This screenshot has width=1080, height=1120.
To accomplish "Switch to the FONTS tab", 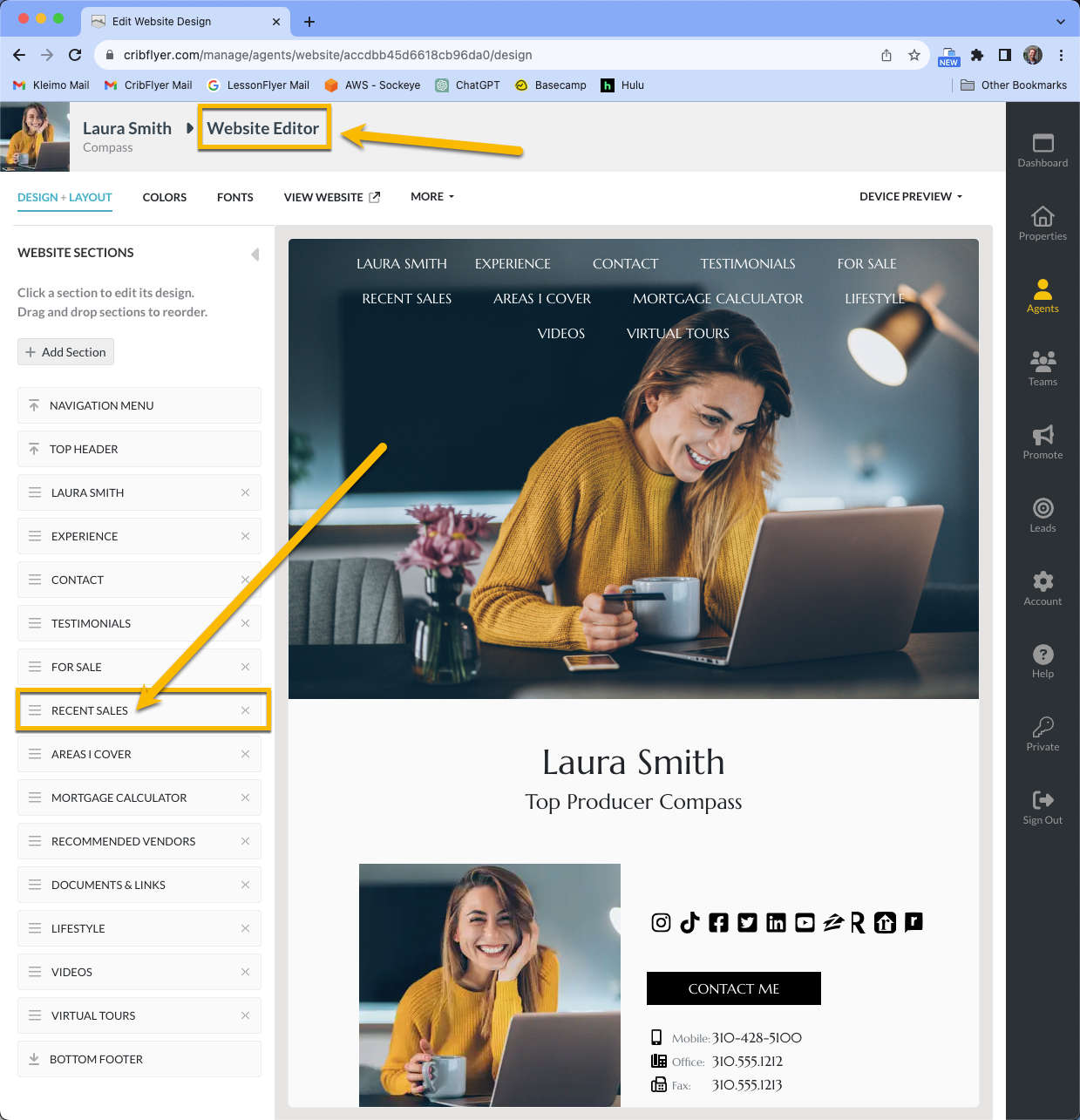I will coord(235,197).
